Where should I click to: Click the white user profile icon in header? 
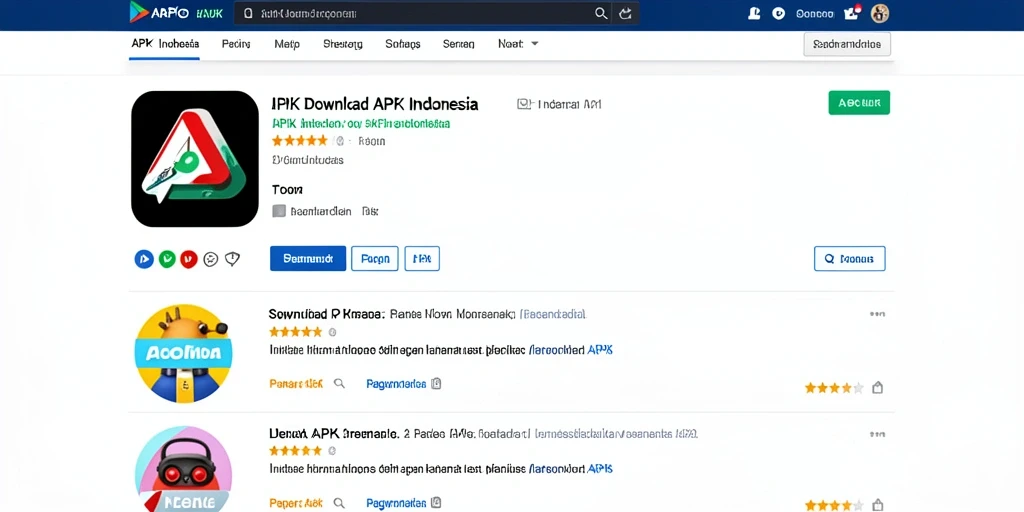[x=754, y=13]
